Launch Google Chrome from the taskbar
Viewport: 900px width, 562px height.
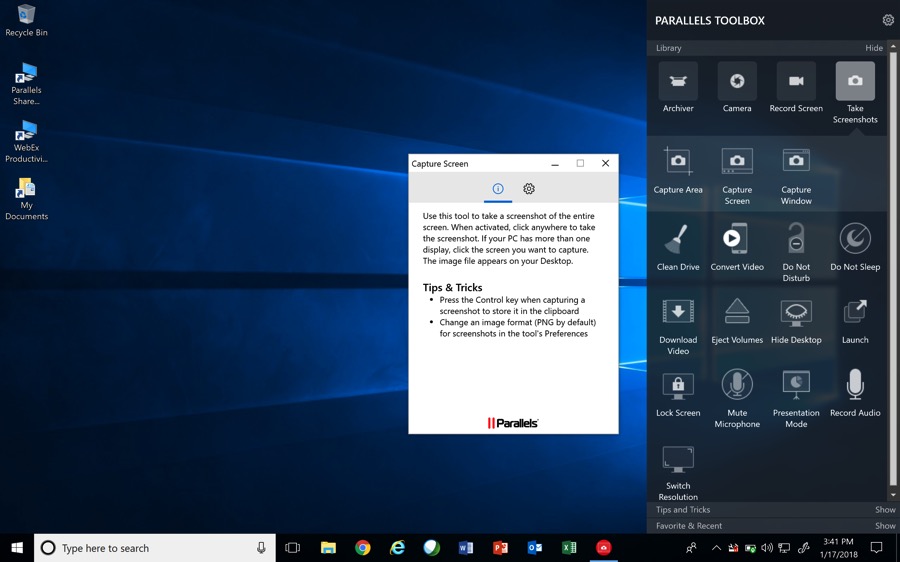coord(362,548)
